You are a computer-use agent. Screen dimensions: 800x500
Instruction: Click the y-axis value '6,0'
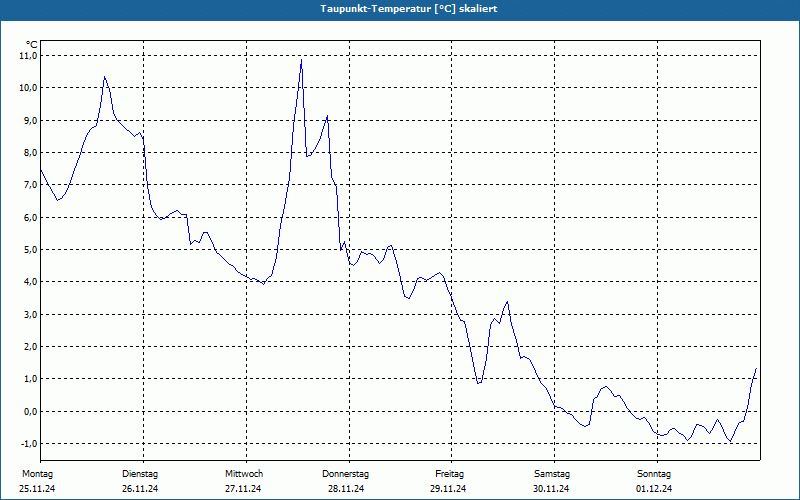(x=30, y=217)
